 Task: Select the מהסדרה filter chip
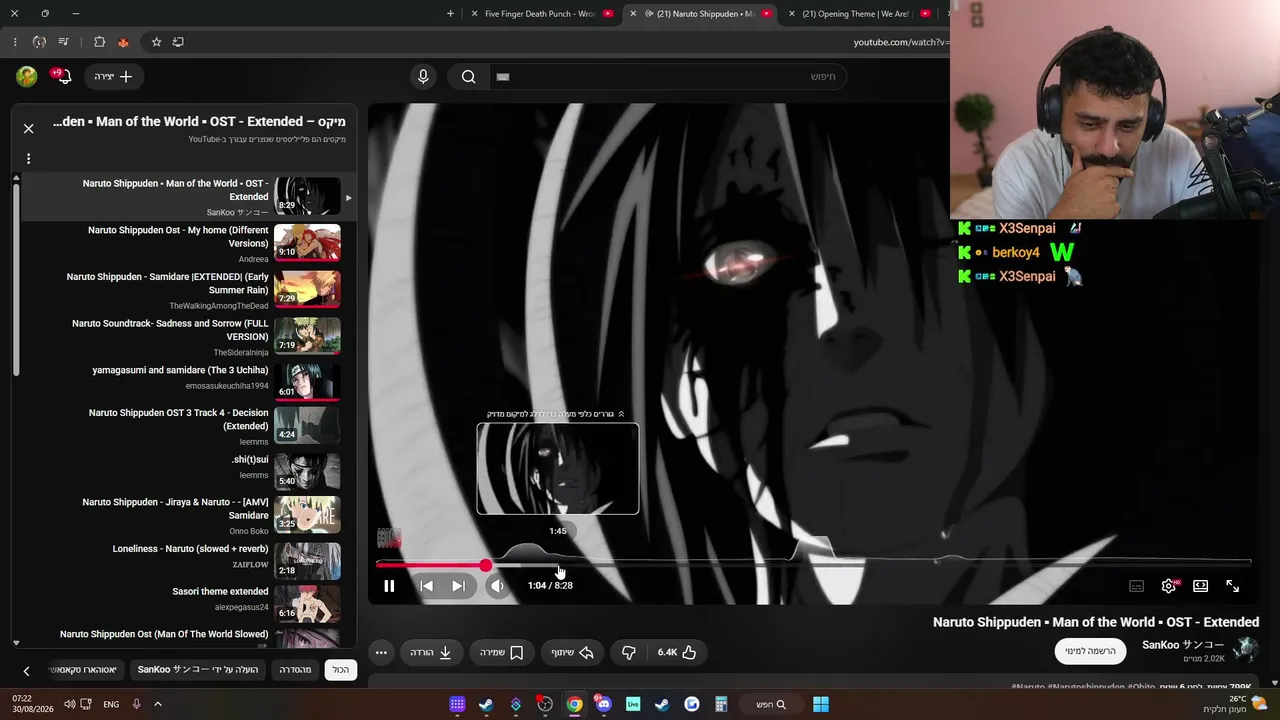295,670
